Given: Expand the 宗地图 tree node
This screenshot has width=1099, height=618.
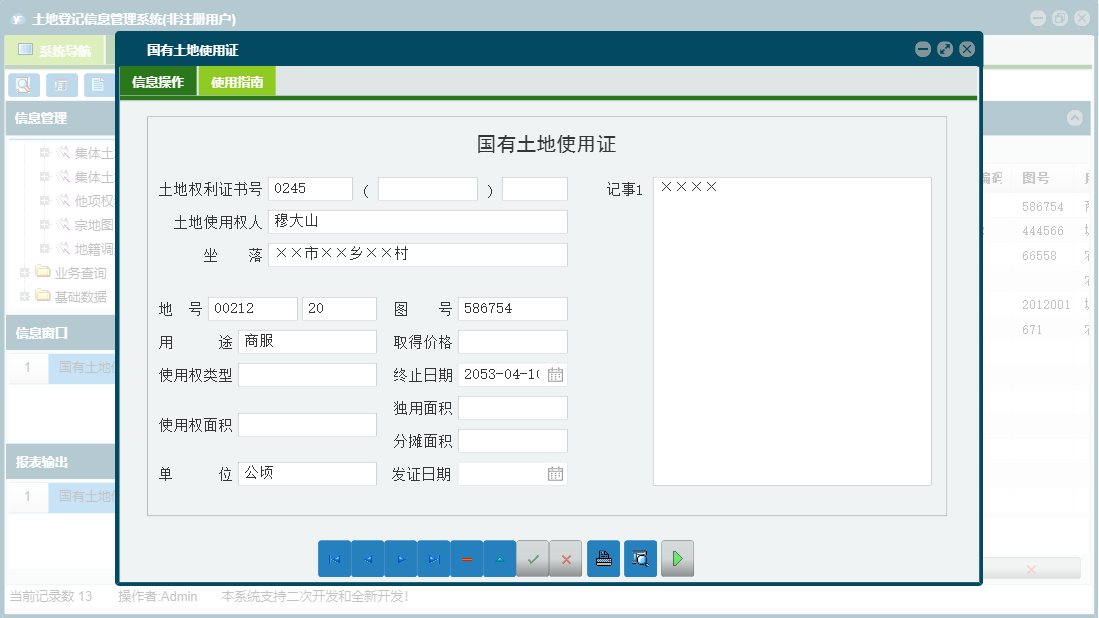Looking at the screenshot, I should click(x=44, y=224).
